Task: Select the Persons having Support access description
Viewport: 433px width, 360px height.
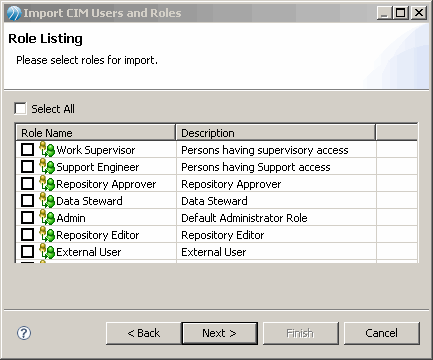Action: tap(256, 167)
